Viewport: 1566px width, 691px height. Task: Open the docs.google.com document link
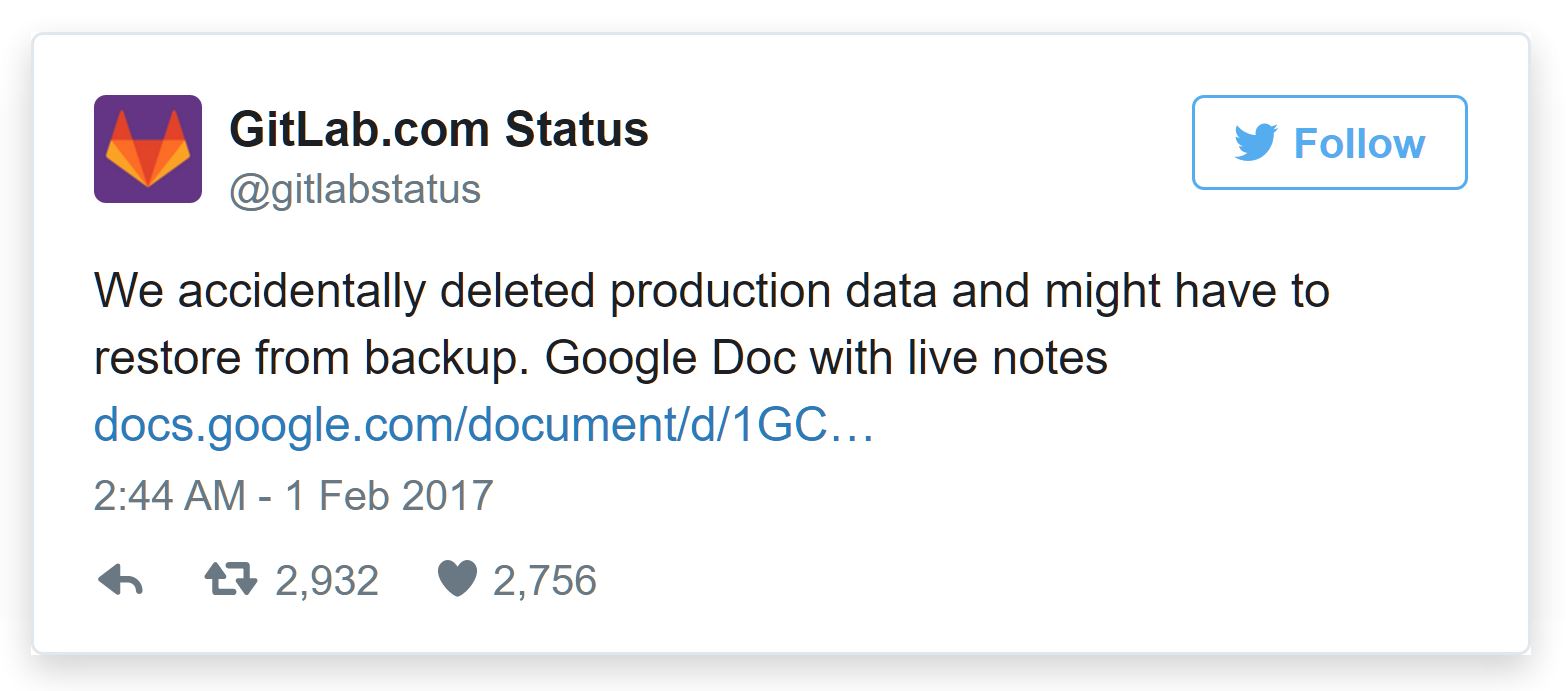(484, 426)
